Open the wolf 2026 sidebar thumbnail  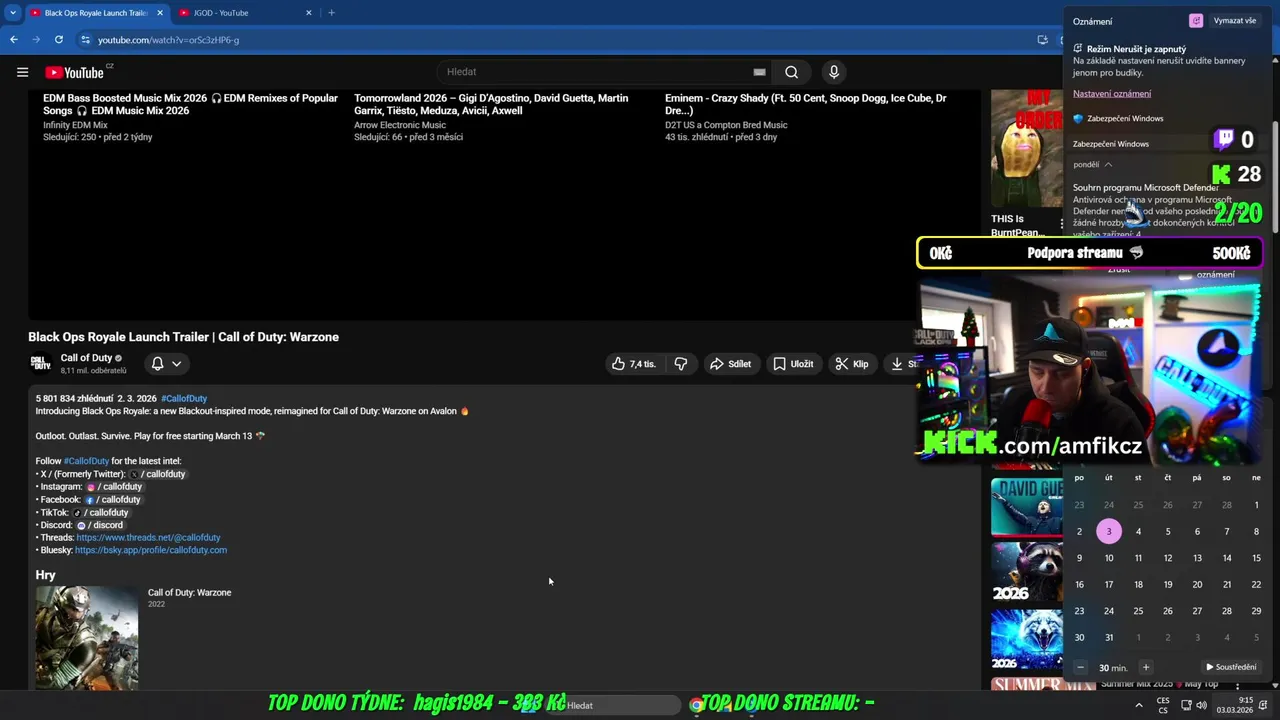click(1027, 640)
